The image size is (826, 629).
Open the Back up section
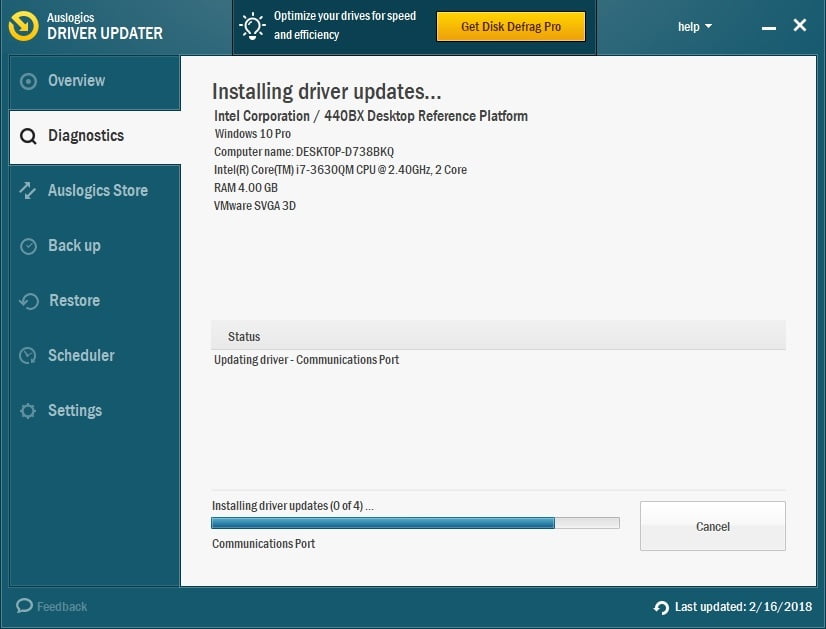95,247
